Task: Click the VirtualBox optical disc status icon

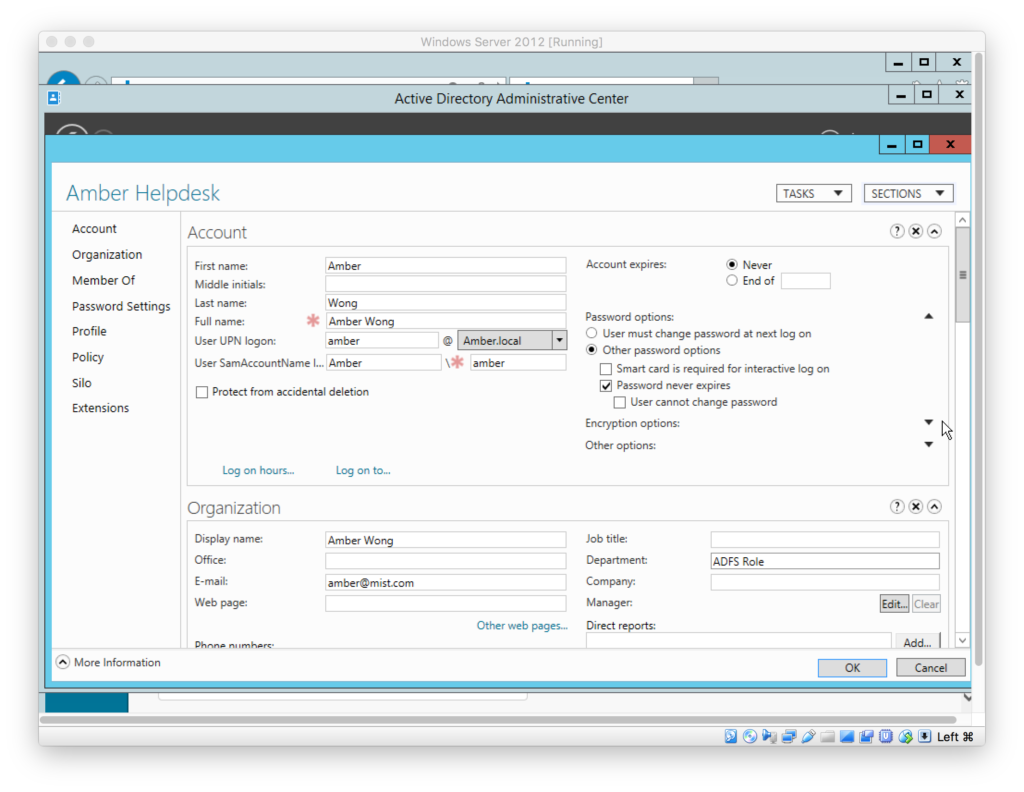Action: [750, 737]
